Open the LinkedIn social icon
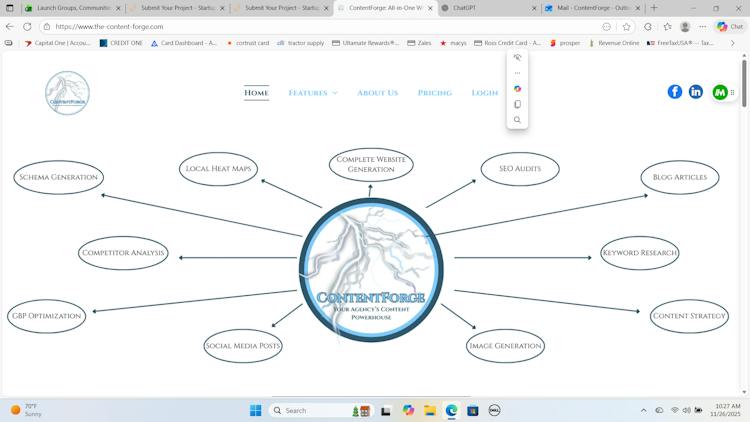 695,92
